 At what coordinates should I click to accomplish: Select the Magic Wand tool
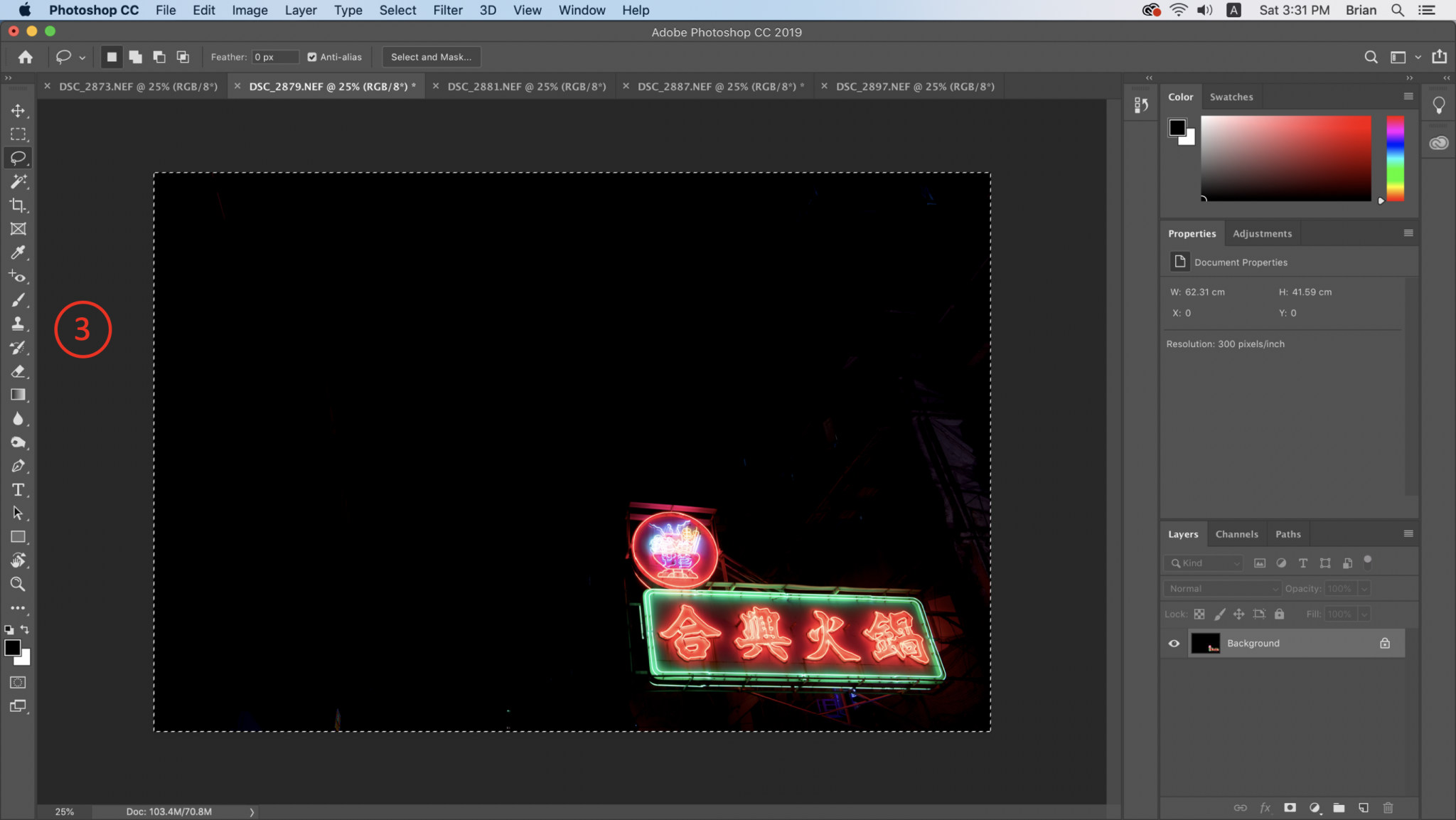pyautogui.click(x=18, y=181)
